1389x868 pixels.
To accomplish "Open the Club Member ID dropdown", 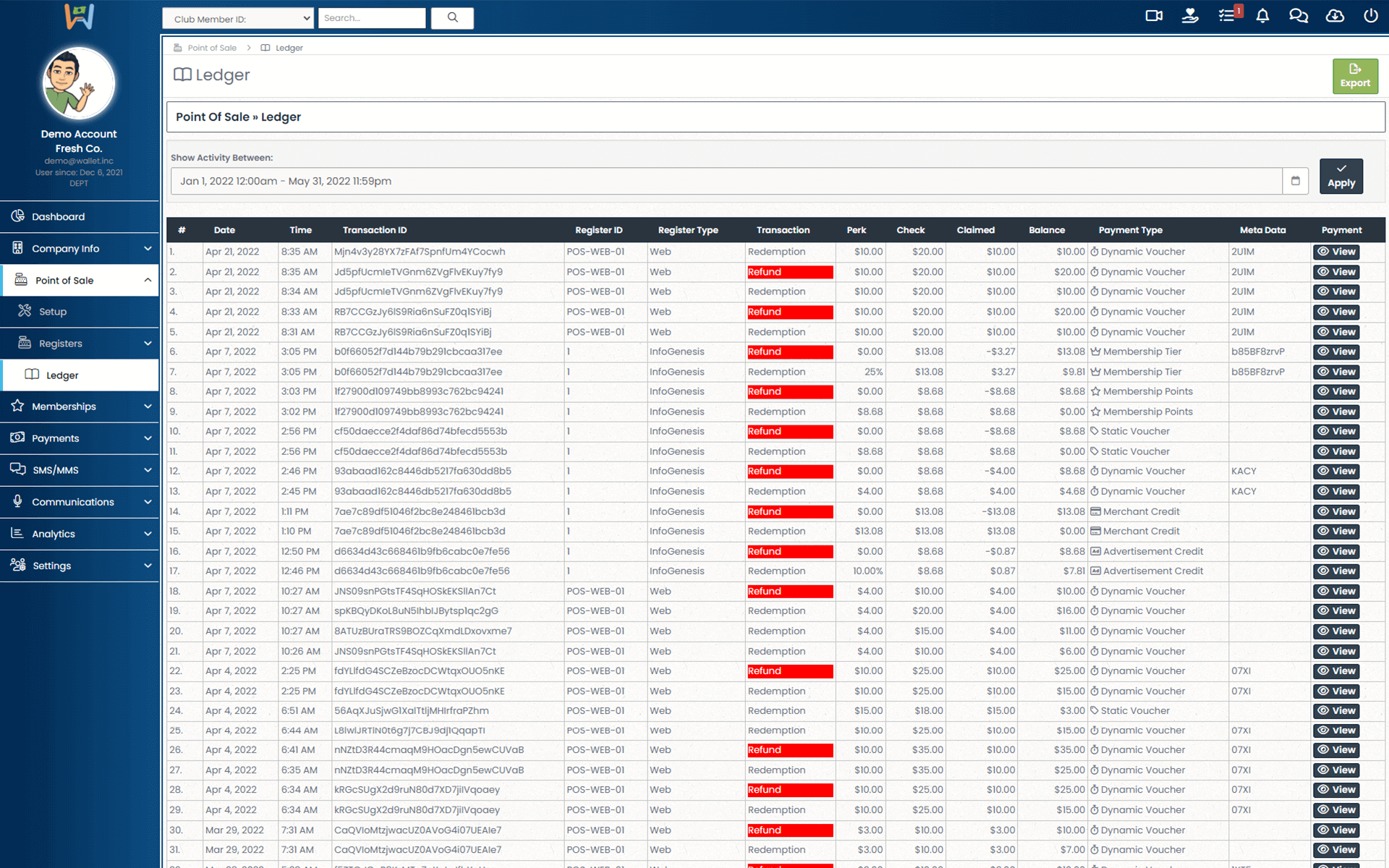I will [238, 19].
